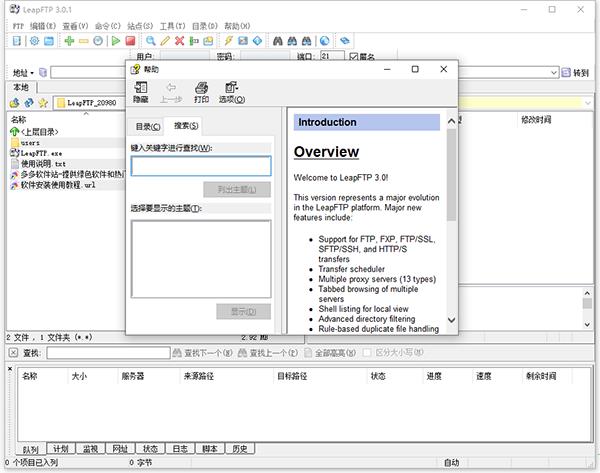Open the 选项 (Options) icon in help window
The image size is (600, 473).
tap(231, 92)
